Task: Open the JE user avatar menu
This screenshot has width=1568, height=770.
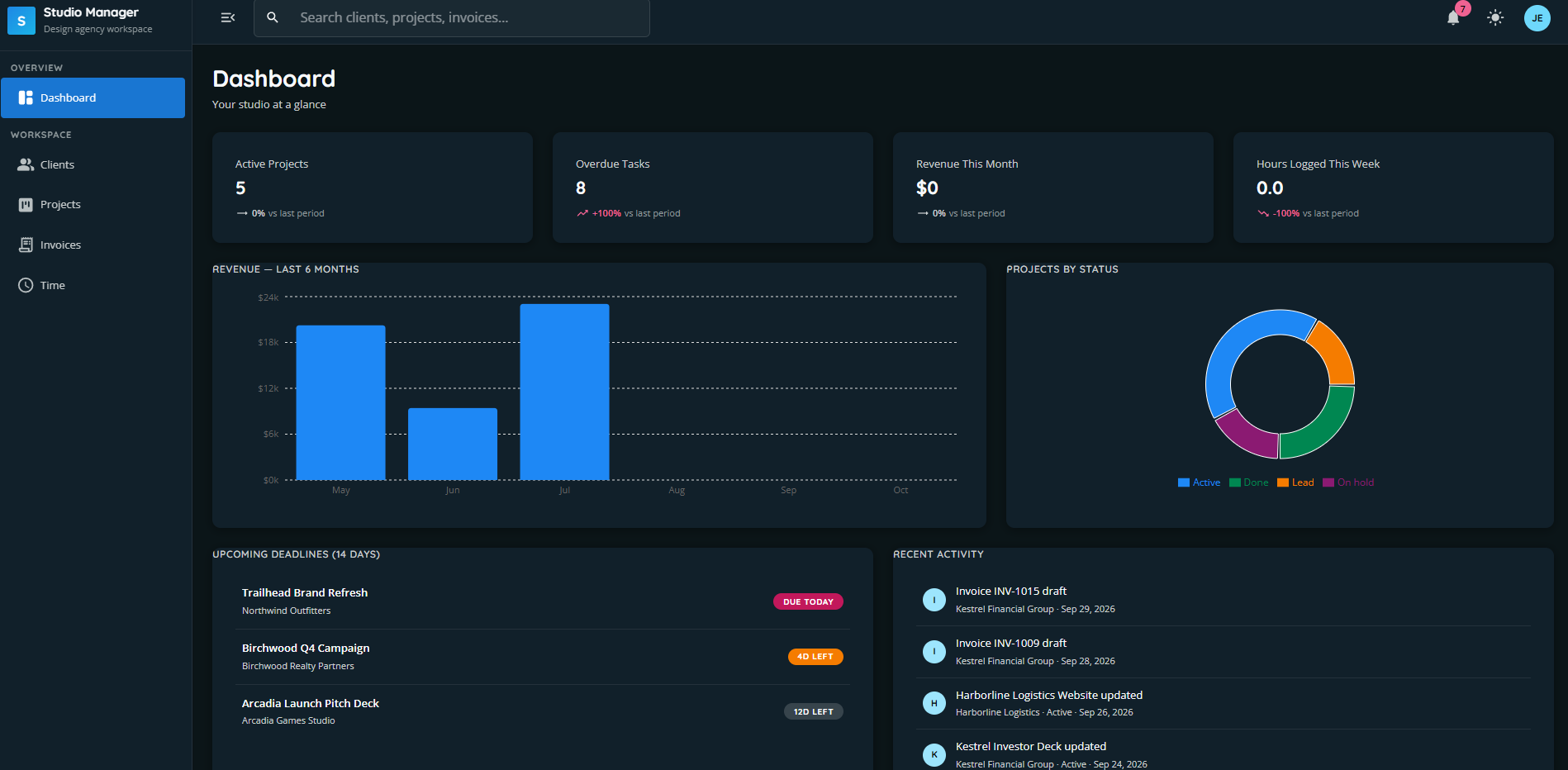Action: [1537, 17]
